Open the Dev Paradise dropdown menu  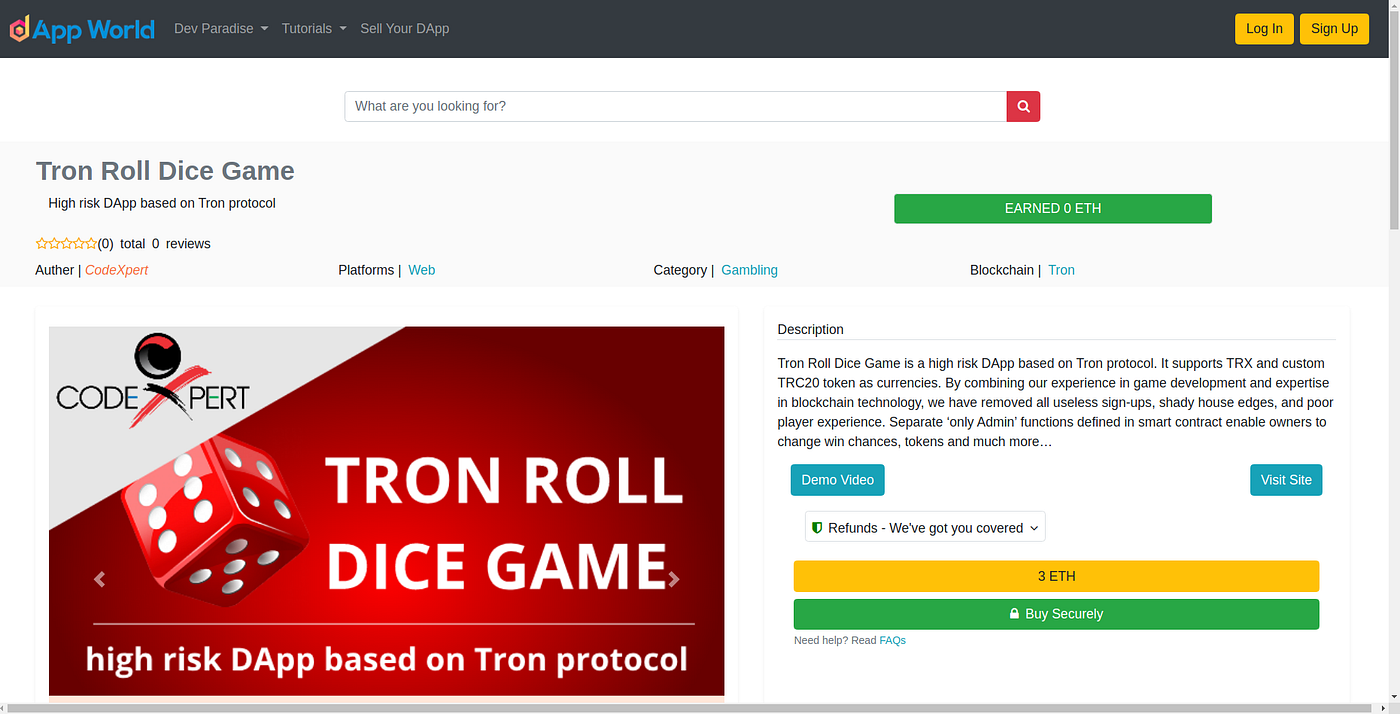pyautogui.click(x=221, y=29)
